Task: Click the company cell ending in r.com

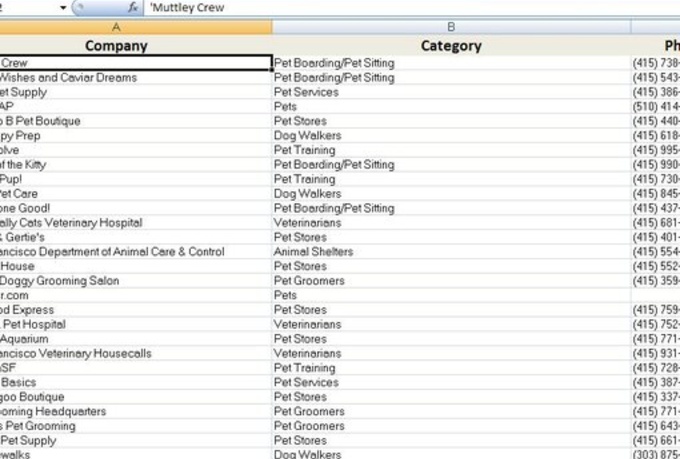Action: click(136, 295)
